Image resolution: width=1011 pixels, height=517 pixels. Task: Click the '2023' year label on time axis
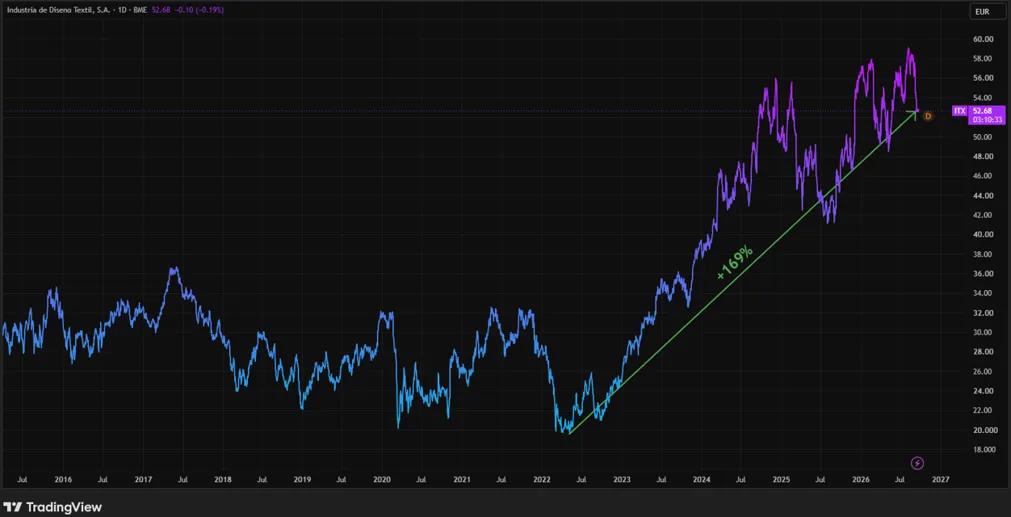coord(622,480)
